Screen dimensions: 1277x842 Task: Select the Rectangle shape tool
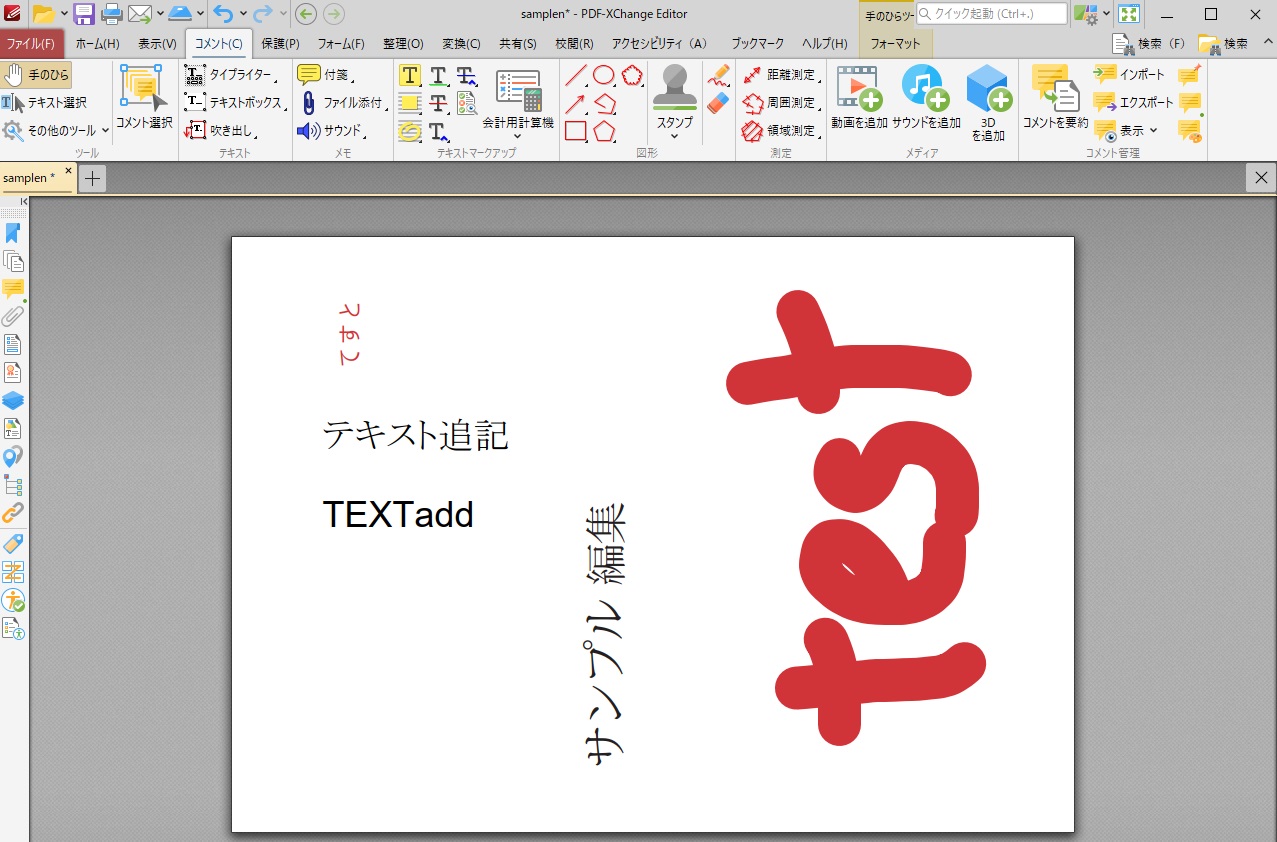576,131
